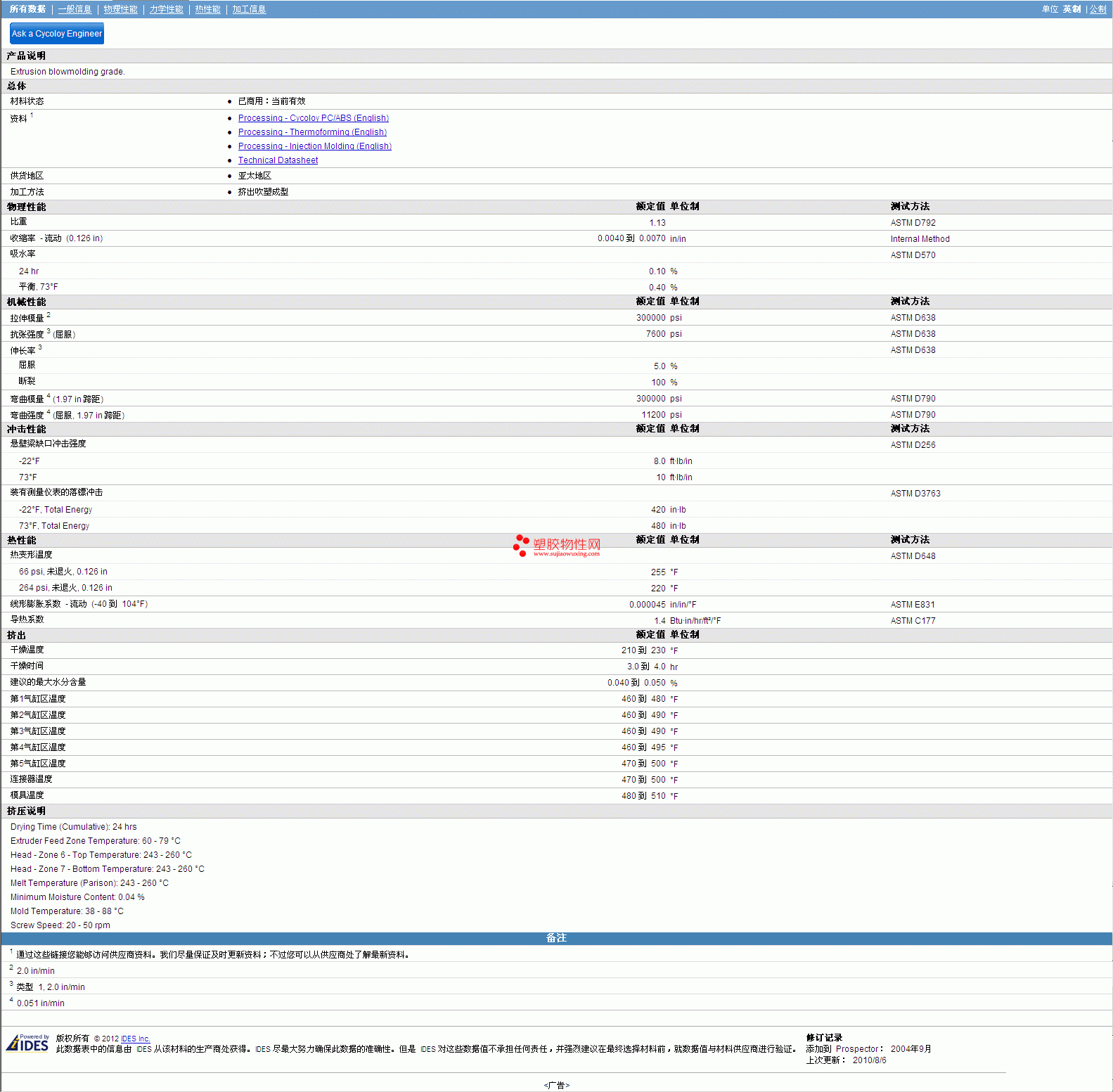
Task: Select the 力学性能 tab
Action: 166,9
